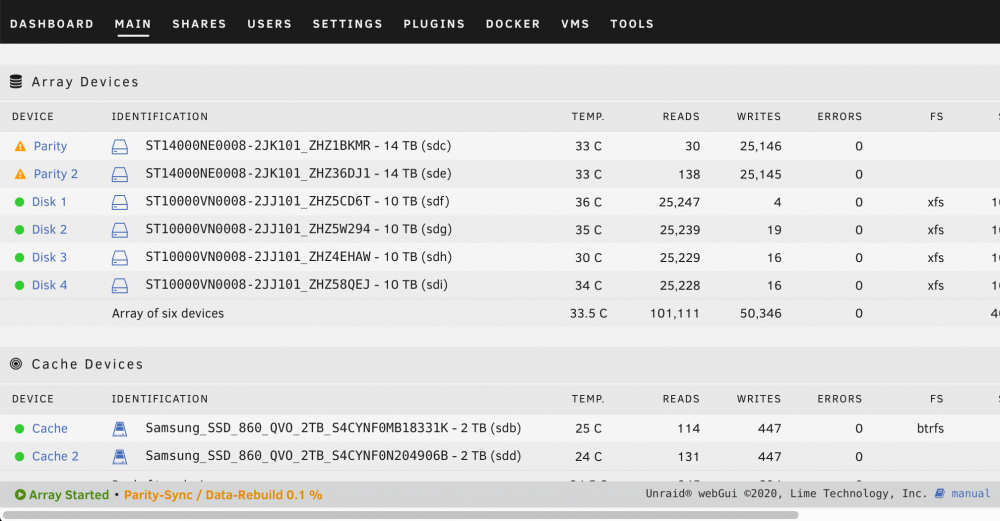Click the Array Started status text
1000x521 pixels.
click(x=69, y=495)
